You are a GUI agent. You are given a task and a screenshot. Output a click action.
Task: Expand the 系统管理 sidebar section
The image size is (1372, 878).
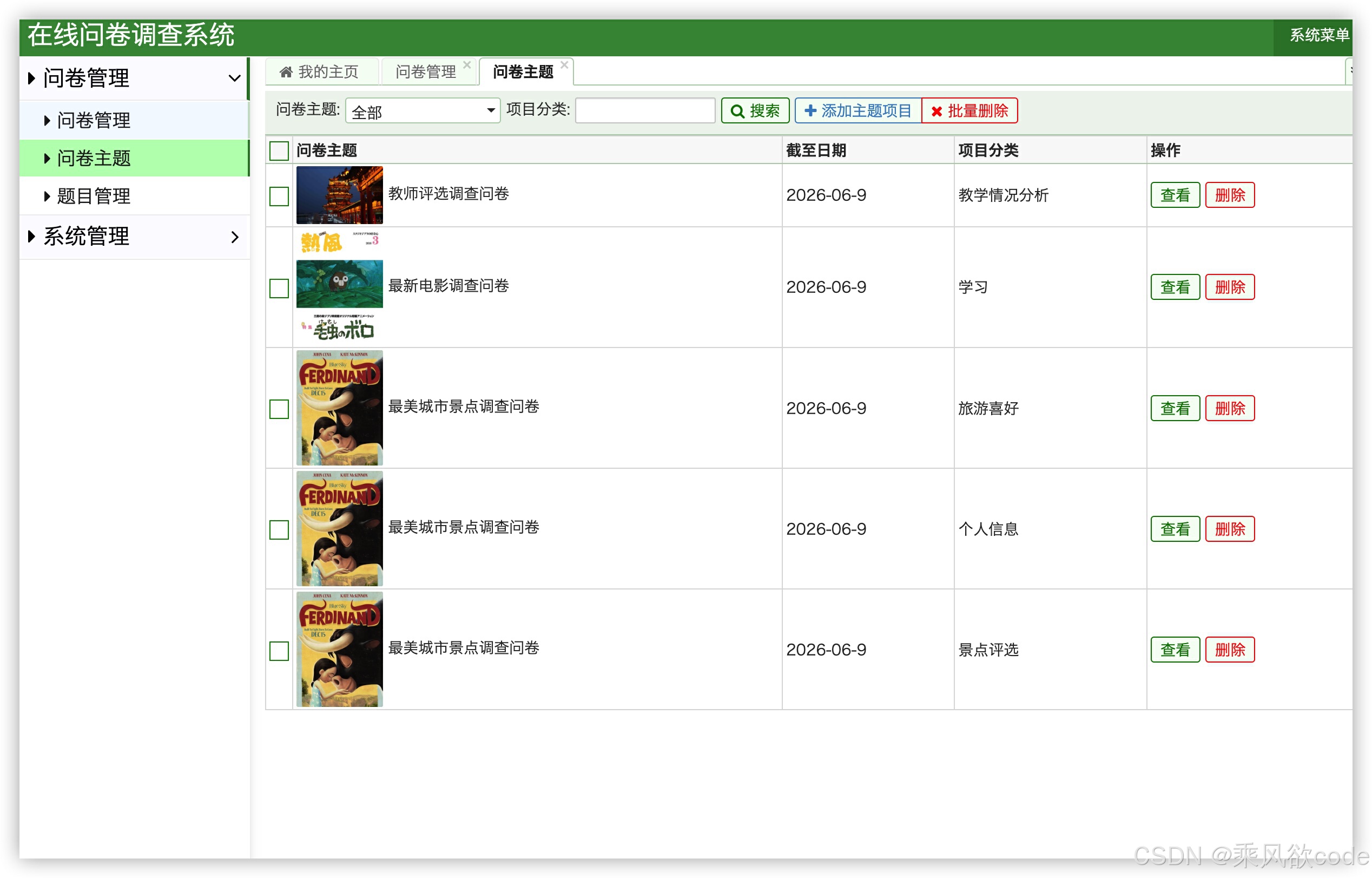(x=234, y=237)
